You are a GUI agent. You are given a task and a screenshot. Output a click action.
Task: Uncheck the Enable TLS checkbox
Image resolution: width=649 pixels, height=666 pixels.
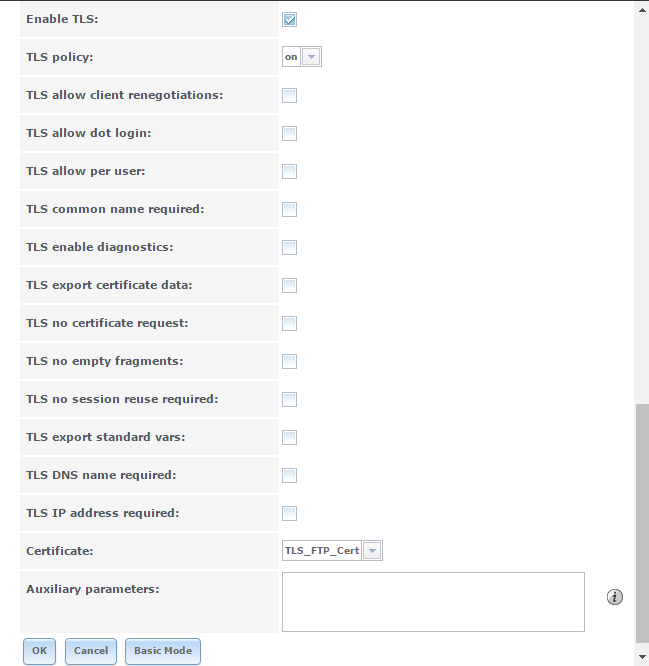pos(289,19)
